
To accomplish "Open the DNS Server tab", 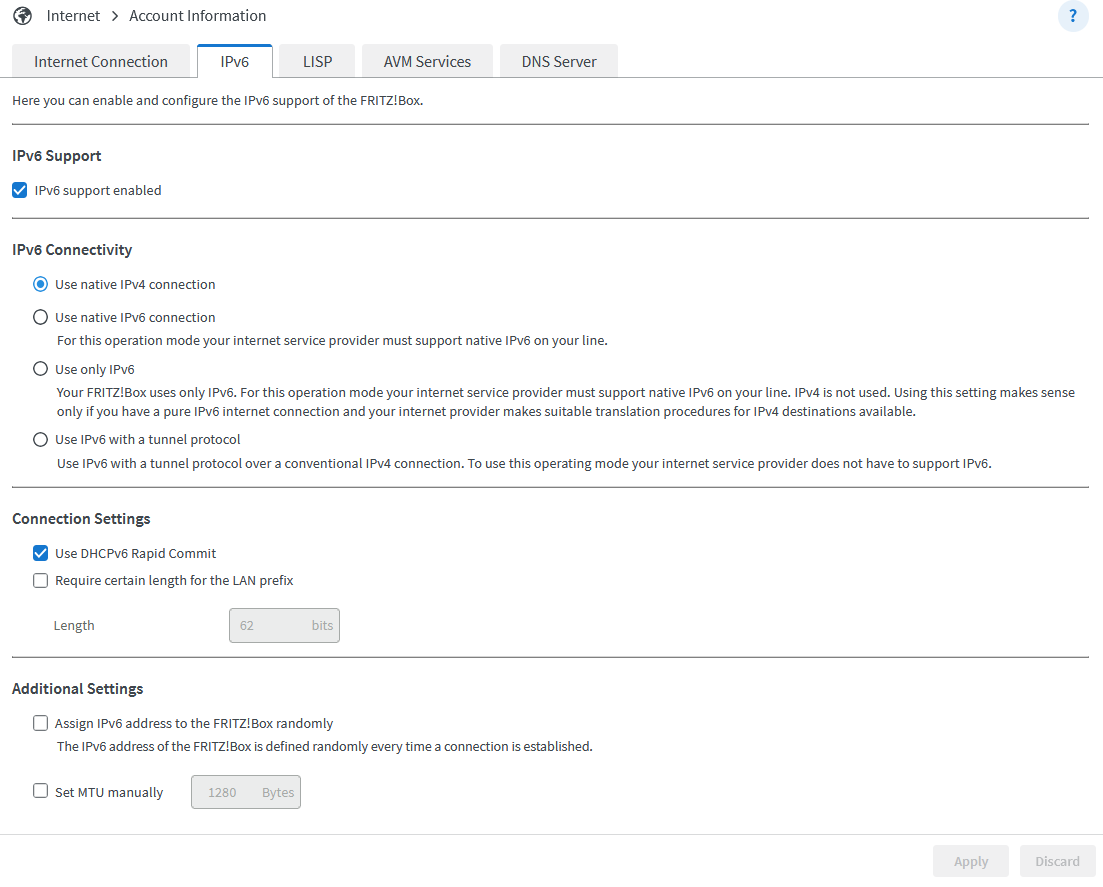I will point(559,61).
